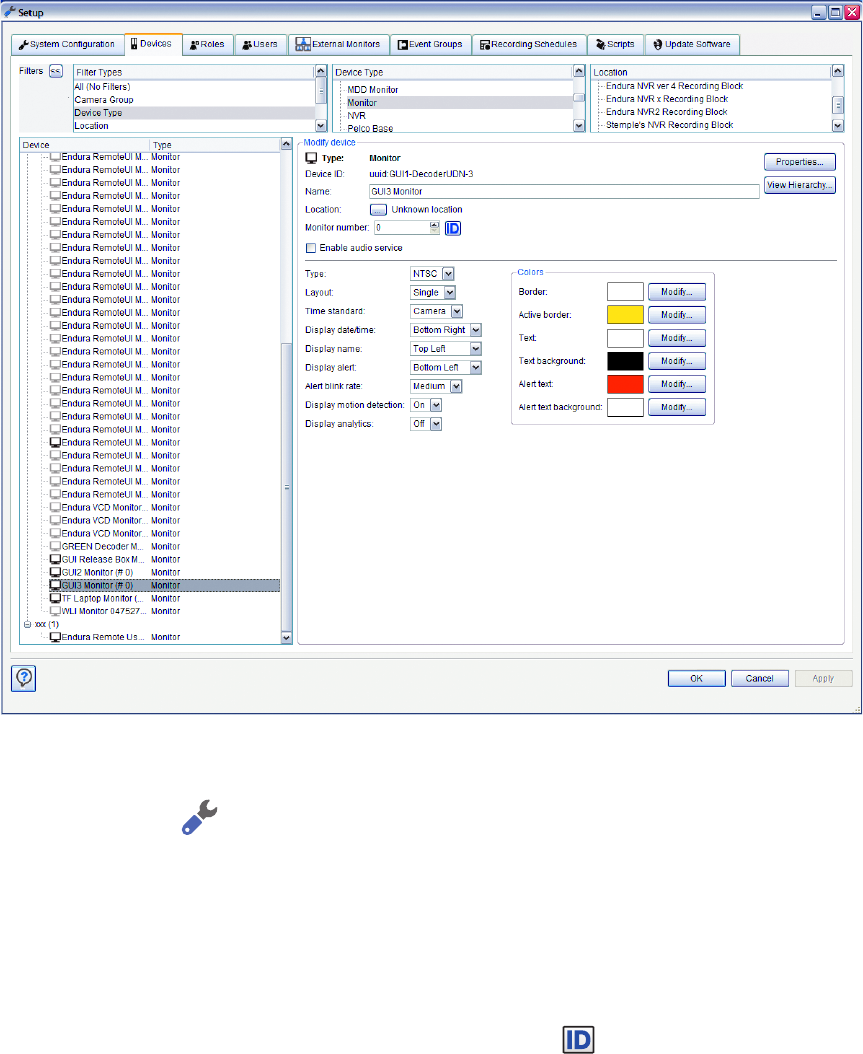The image size is (863, 1054).
Task: Click the TF Laptop Monitor icon in list
Action: 55,598
